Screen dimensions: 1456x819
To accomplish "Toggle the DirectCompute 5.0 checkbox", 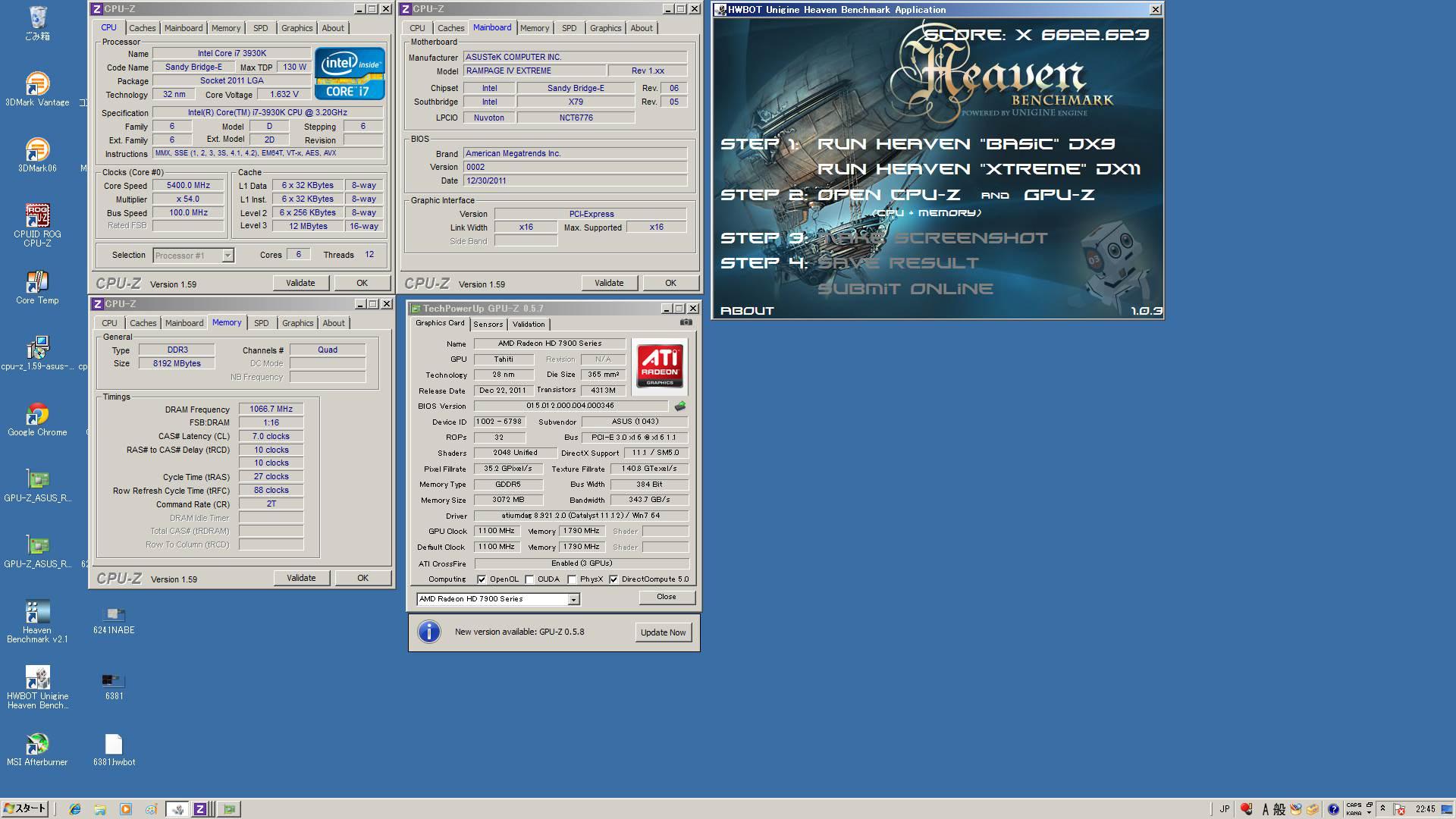I will pyautogui.click(x=613, y=579).
